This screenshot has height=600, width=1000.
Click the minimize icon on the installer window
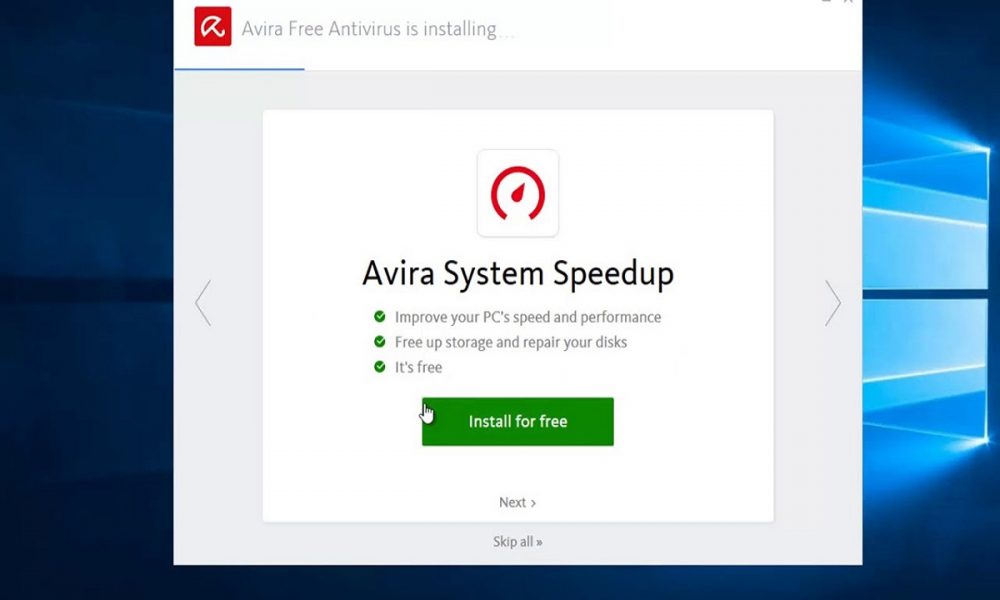point(826,3)
